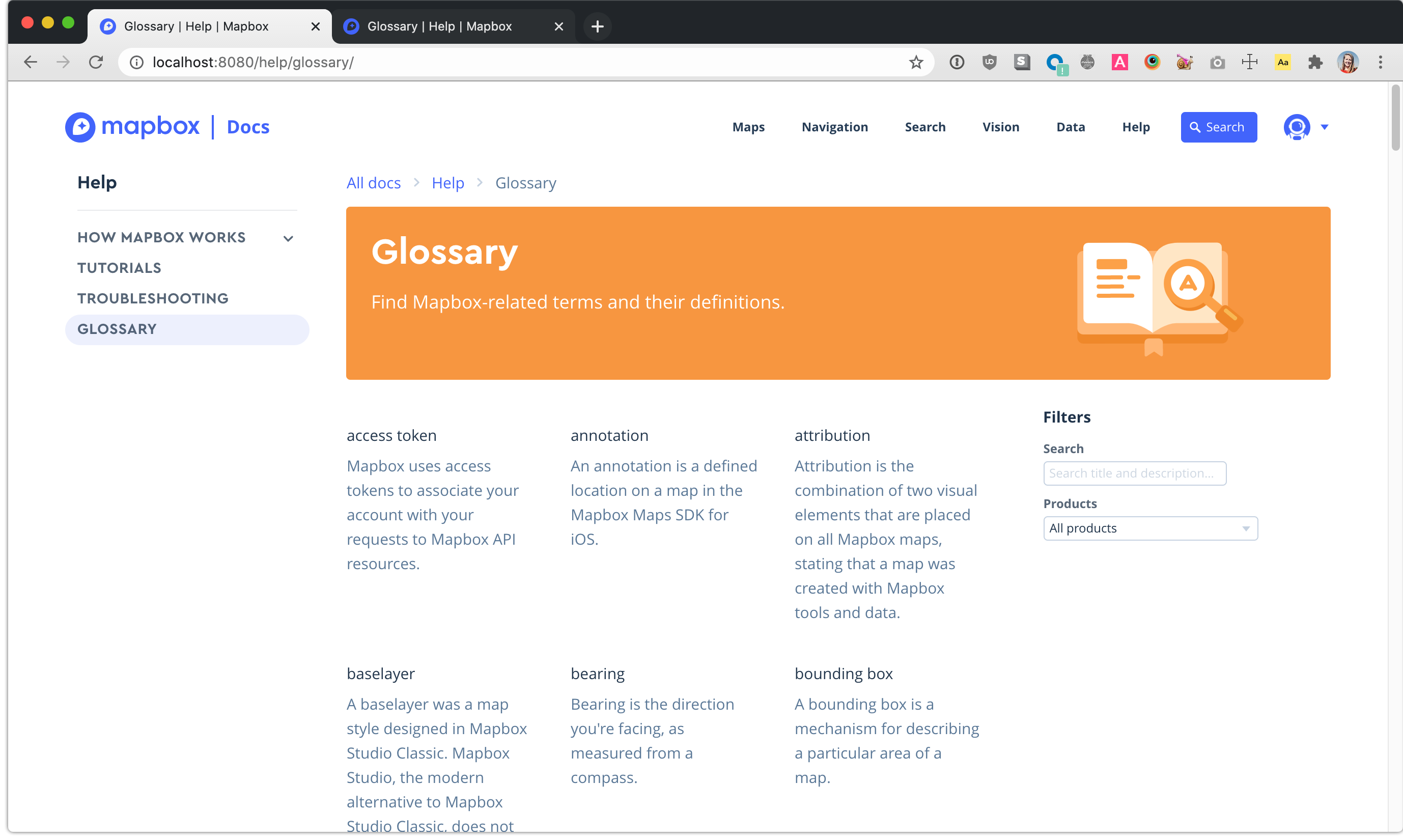Open the screenshot camera extension

[x=1217, y=62]
